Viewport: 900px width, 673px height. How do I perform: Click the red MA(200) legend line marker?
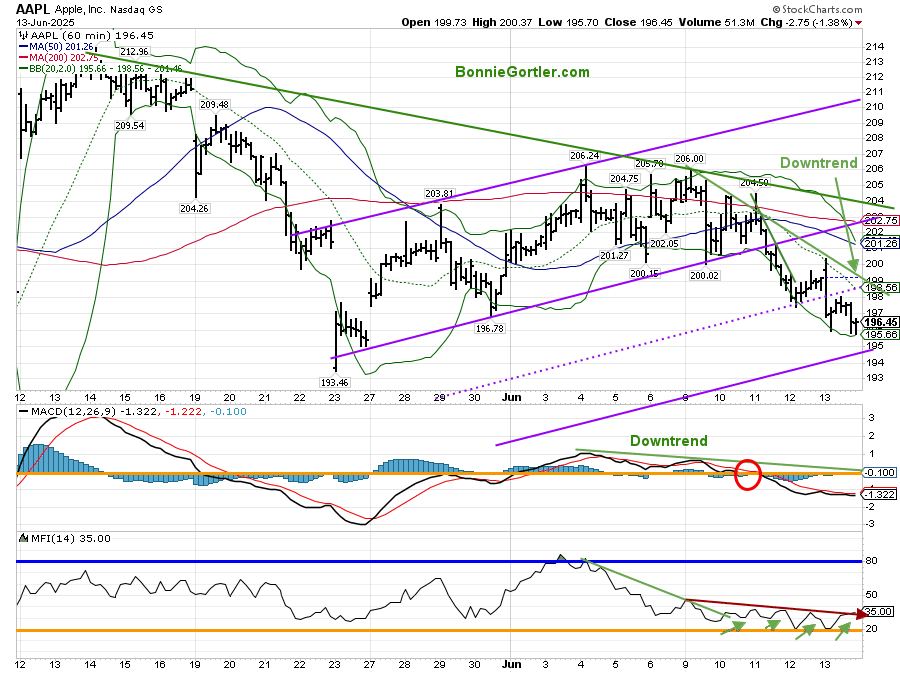pyautogui.click(x=24, y=57)
